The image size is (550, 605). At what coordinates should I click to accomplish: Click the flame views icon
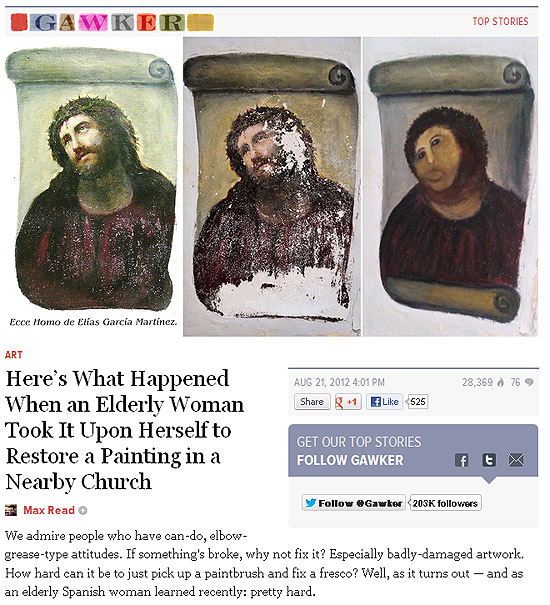(501, 382)
